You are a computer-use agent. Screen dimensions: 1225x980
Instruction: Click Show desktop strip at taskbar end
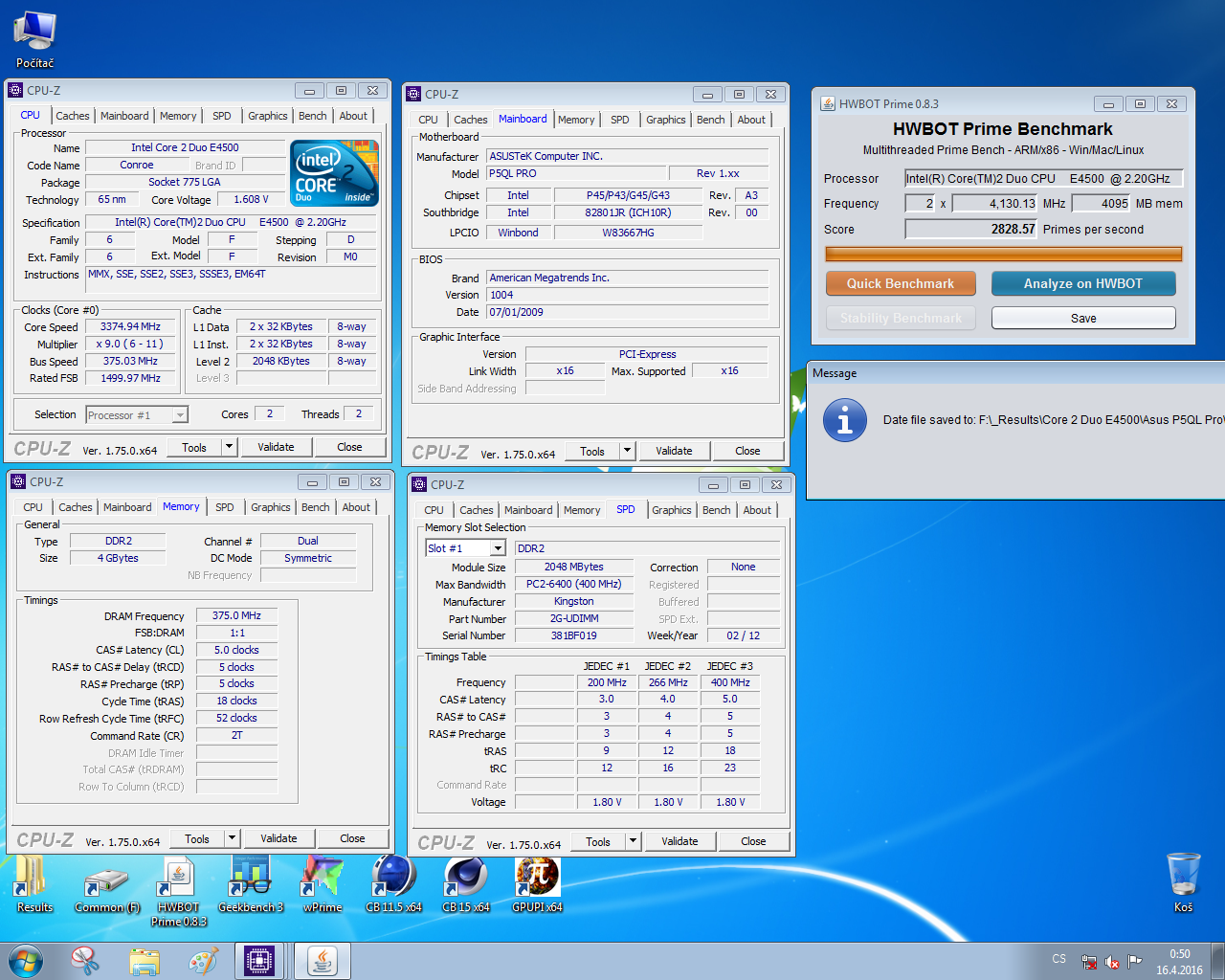click(x=1218, y=962)
